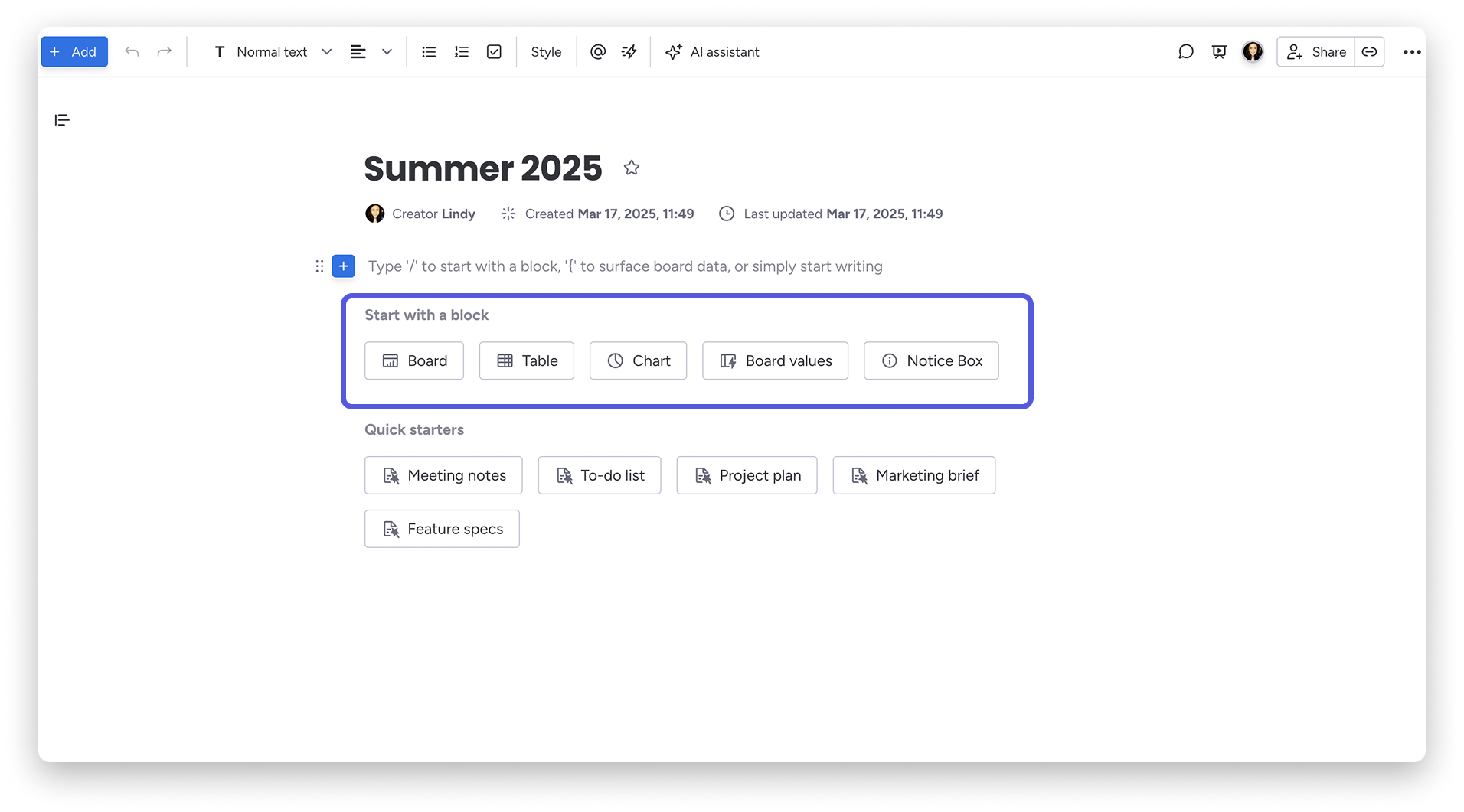The height and width of the screenshot is (812, 1464).
Task: Click the lightning slash command icon
Action: [629, 52]
